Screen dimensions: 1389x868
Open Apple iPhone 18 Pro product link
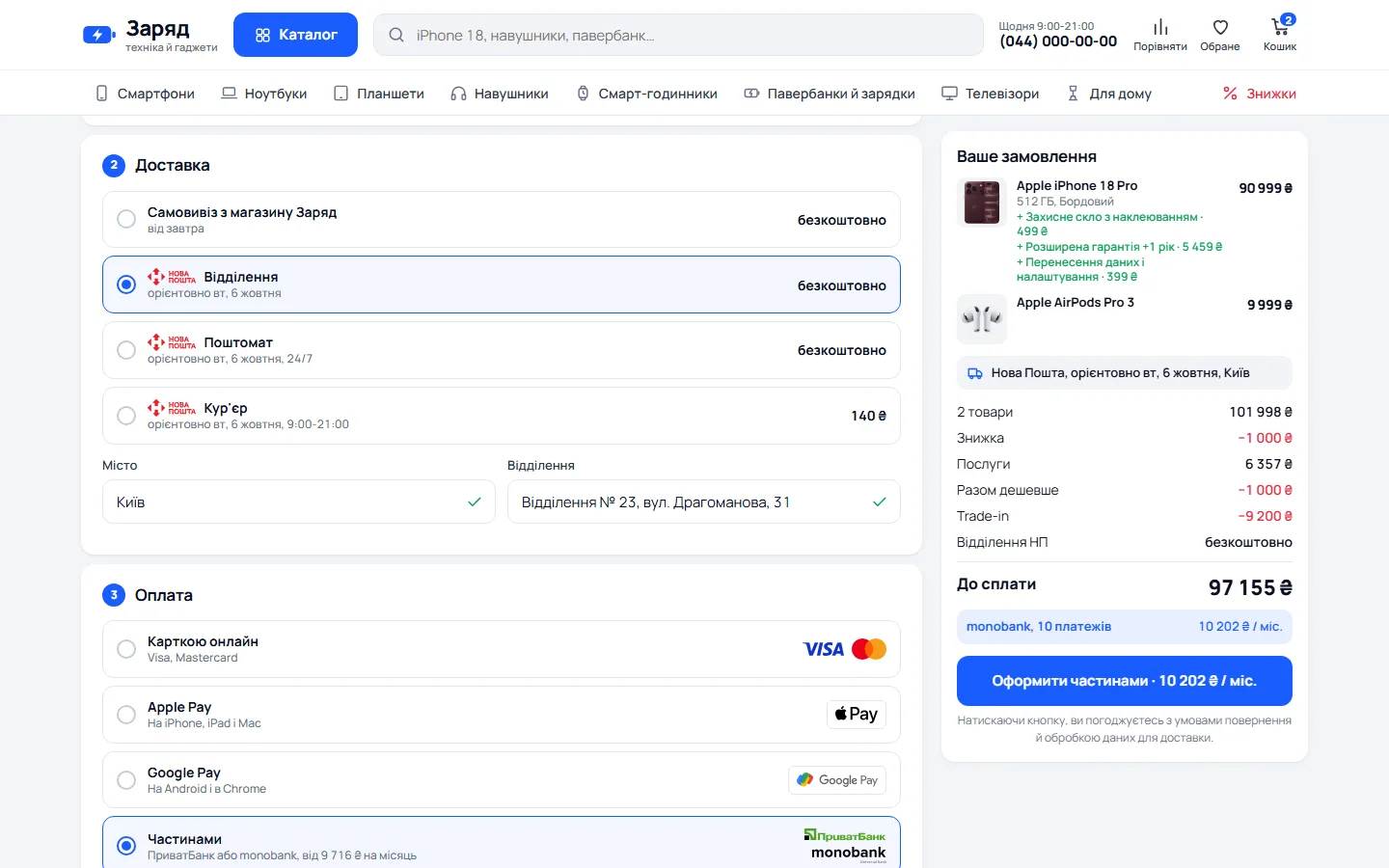pyautogui.click(x=1076, y=186)
